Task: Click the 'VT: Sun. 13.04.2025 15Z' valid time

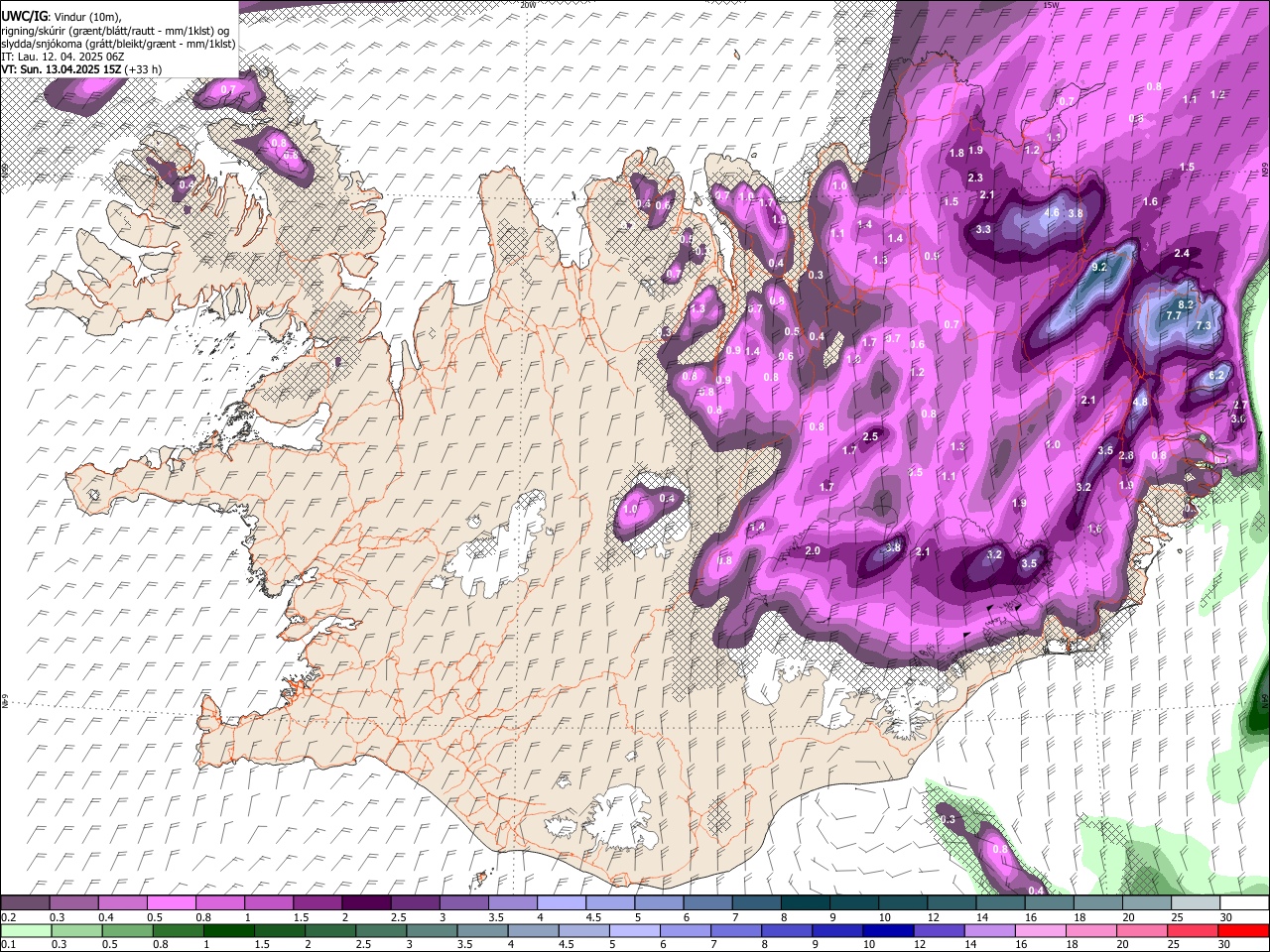Action: pyautogui.click(x=62, y=69)
